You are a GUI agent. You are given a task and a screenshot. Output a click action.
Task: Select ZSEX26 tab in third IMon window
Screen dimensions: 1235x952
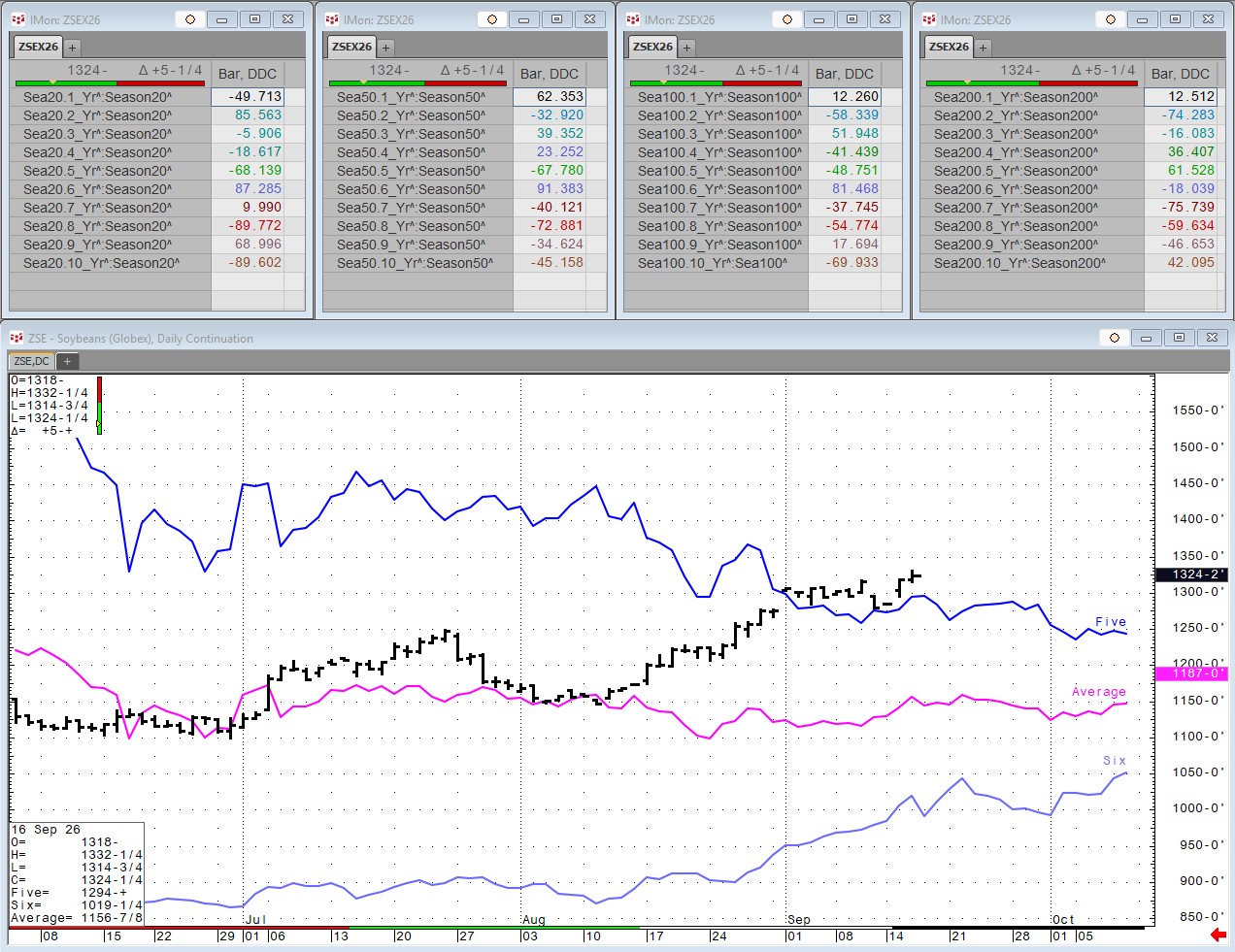(x=652, y=47)
